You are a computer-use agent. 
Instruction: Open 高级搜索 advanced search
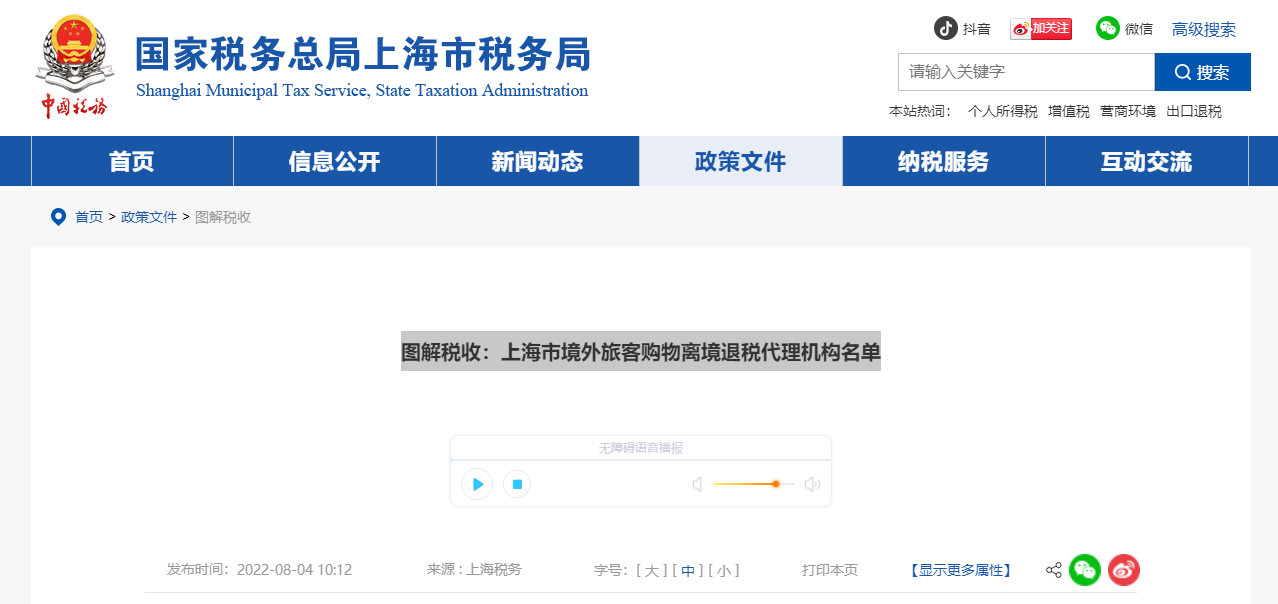[x=1204, y=29]
